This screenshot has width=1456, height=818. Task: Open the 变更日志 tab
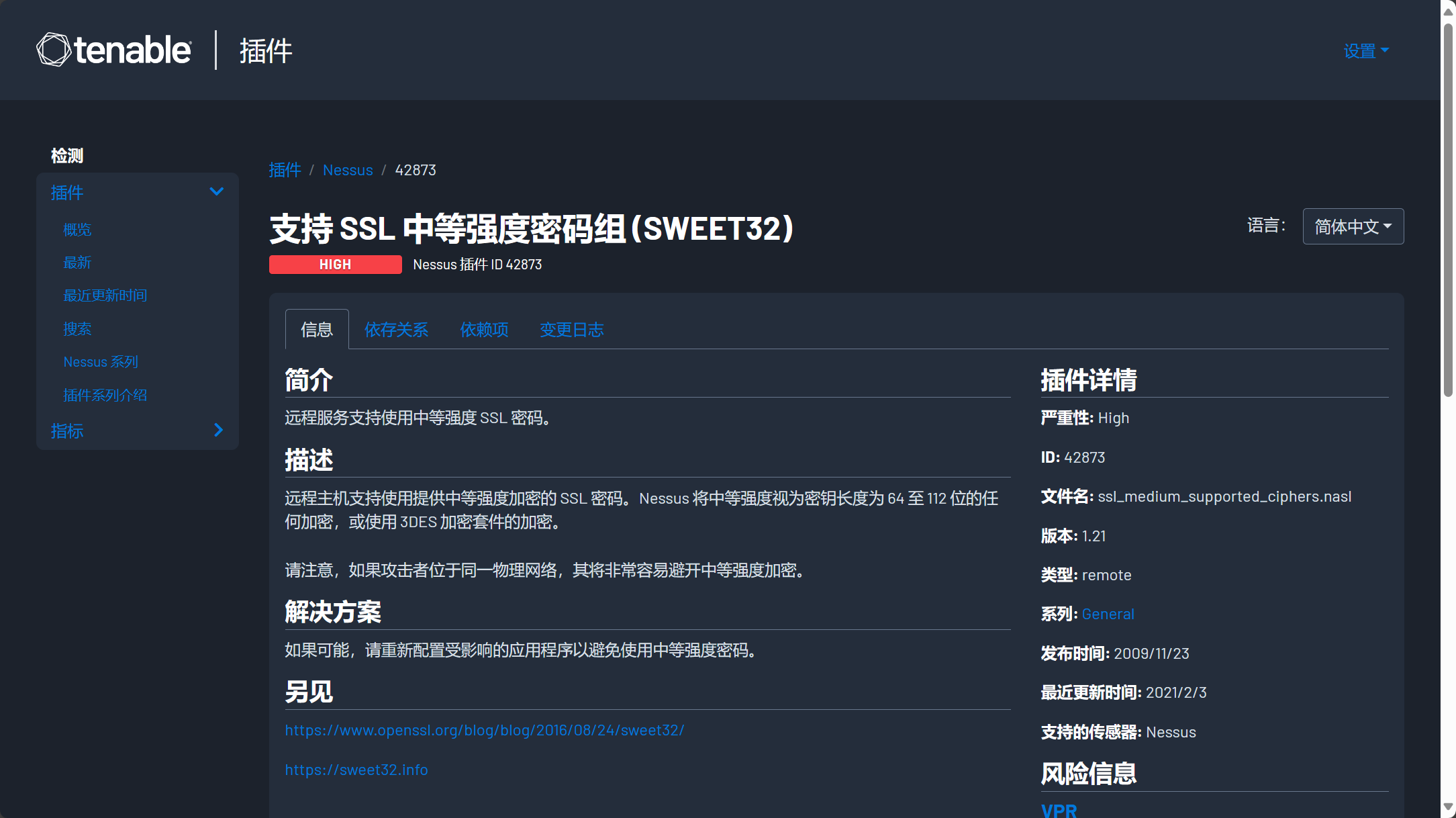[571, 330]
